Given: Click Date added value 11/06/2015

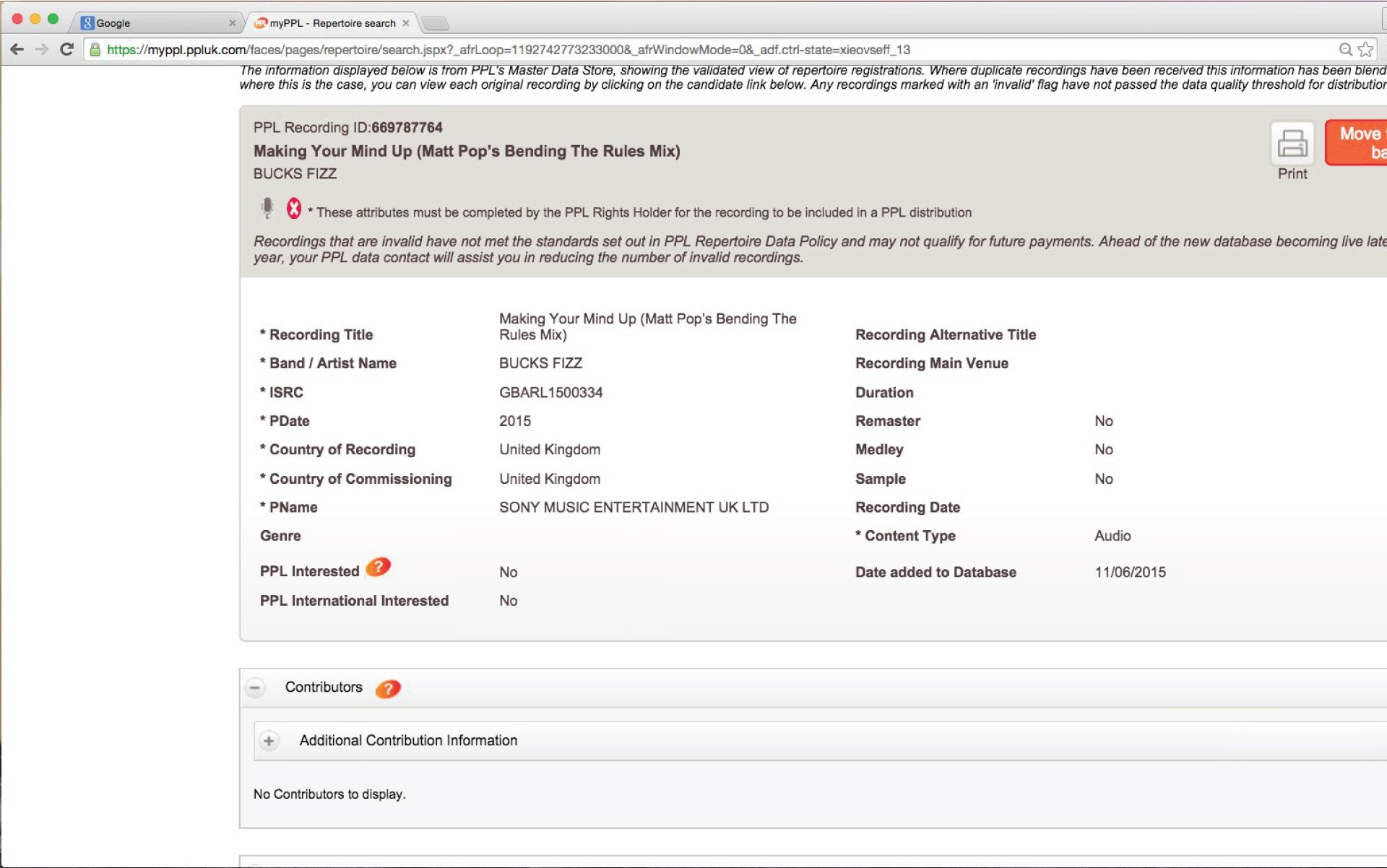Looking at the screenshot, I should coord(1131,573).
